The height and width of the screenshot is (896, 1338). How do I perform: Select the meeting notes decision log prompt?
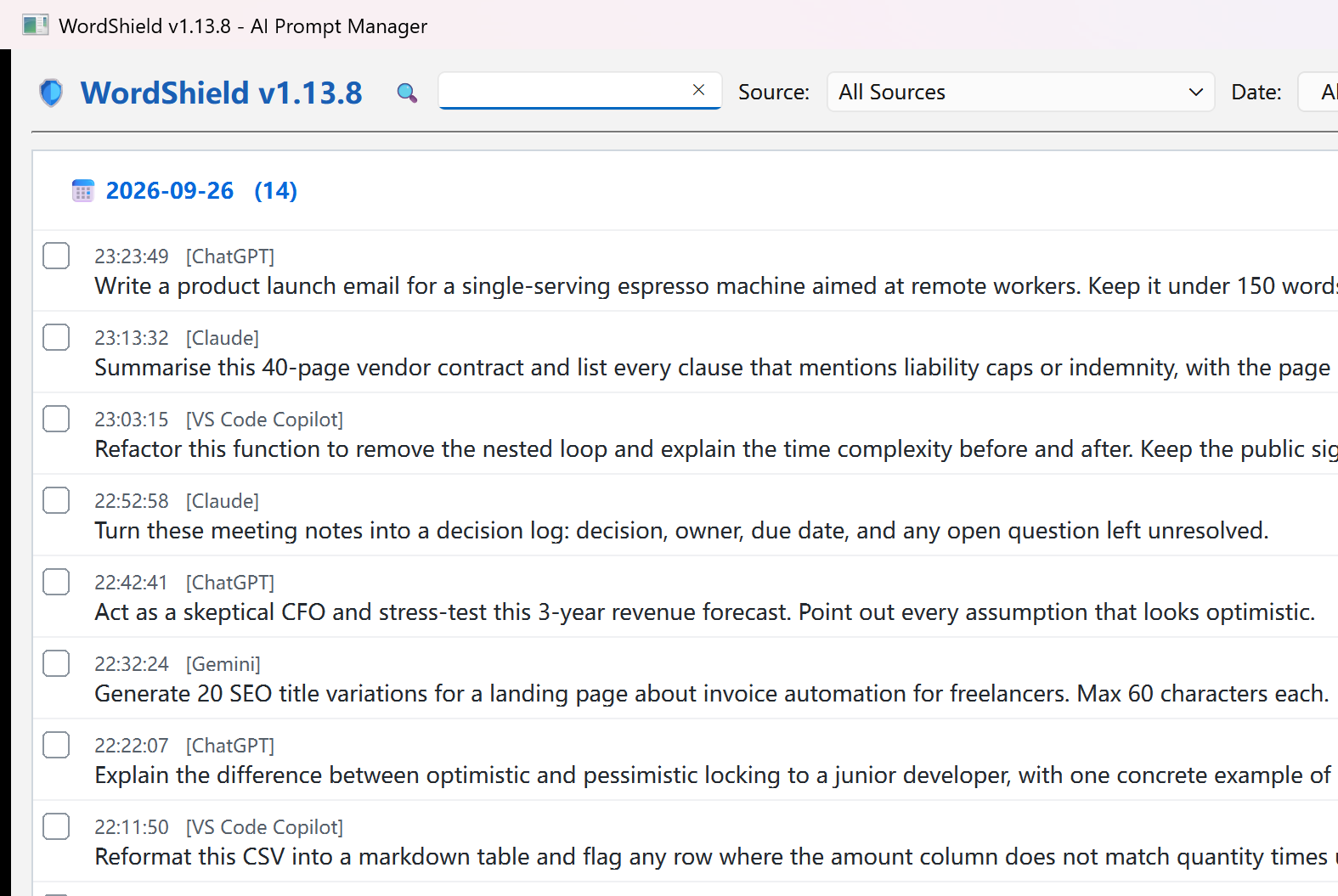tap(685, 516)
